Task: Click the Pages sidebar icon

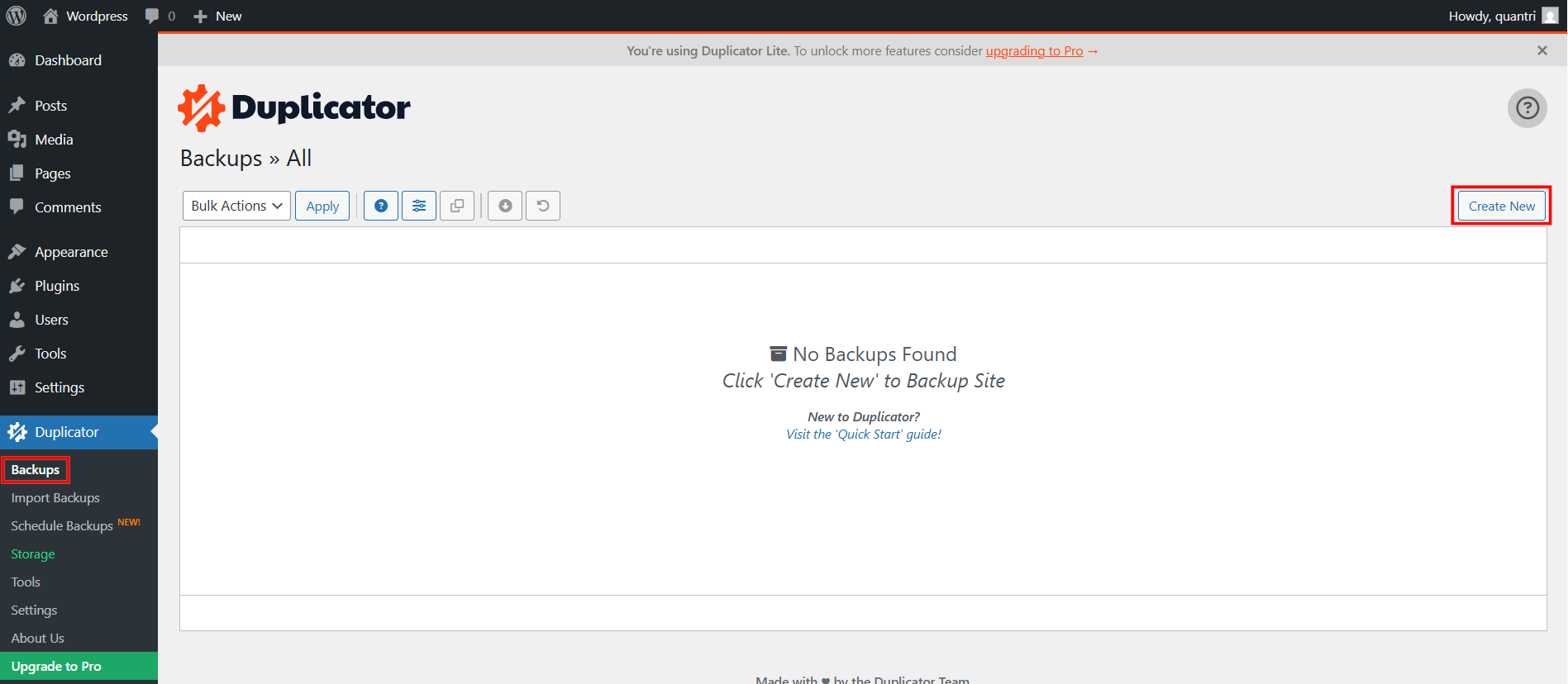Action: pos(17,173)
